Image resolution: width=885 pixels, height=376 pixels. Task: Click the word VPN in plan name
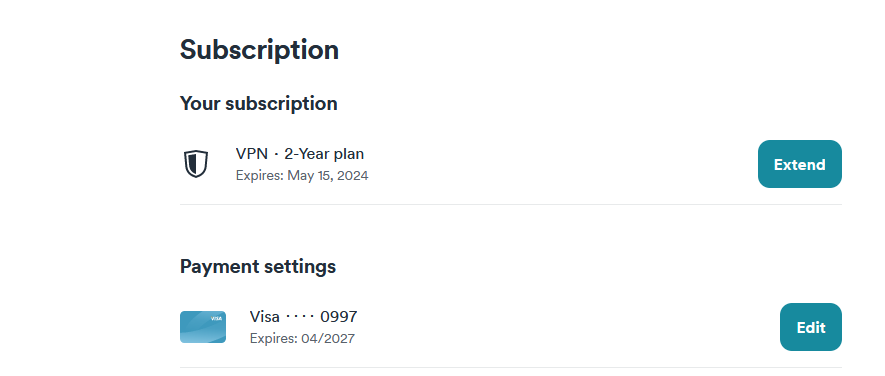252,154
